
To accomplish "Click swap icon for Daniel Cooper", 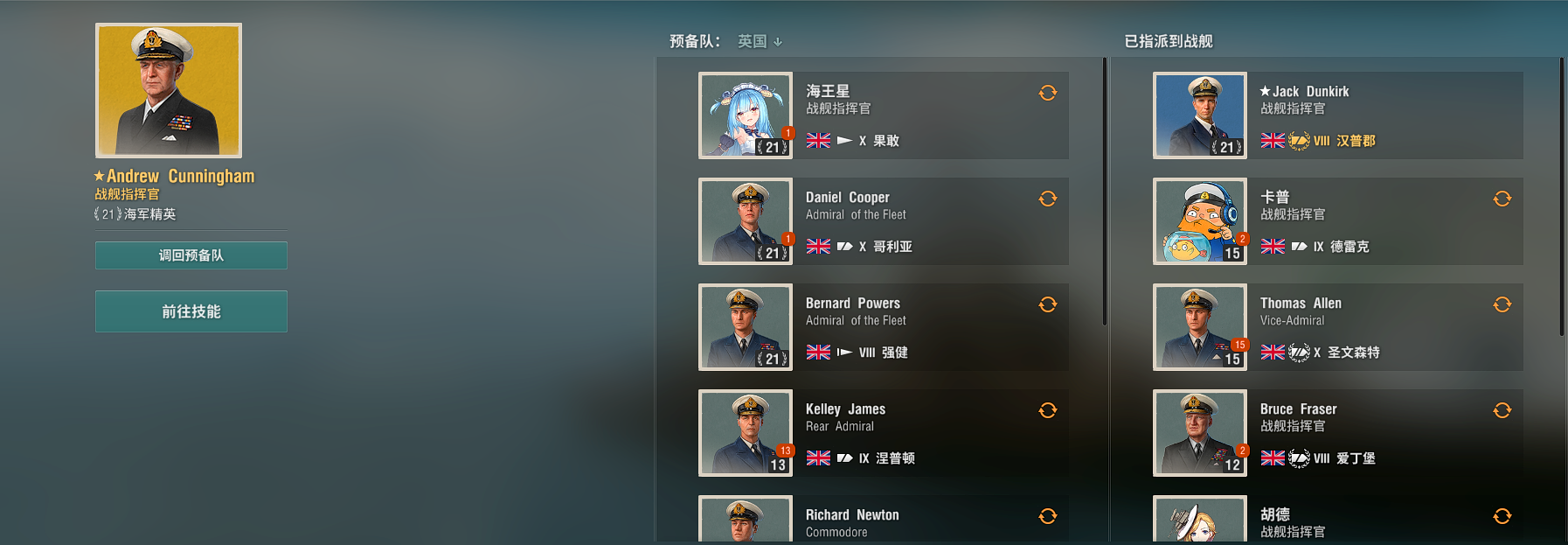I will pyautogui.click(x=1048, y=199).
